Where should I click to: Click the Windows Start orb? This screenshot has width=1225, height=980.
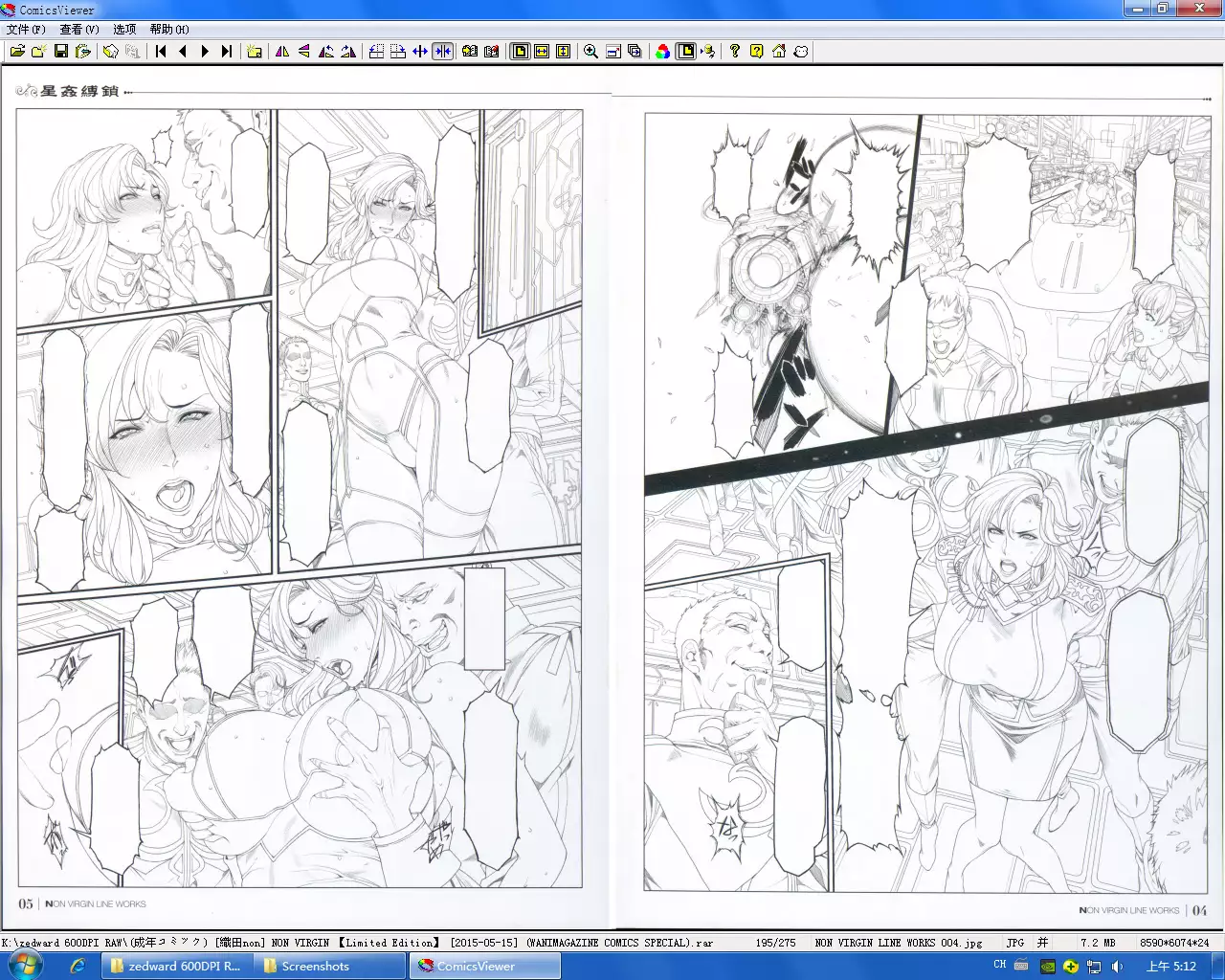pyautogui.click(x=25, y=966)
